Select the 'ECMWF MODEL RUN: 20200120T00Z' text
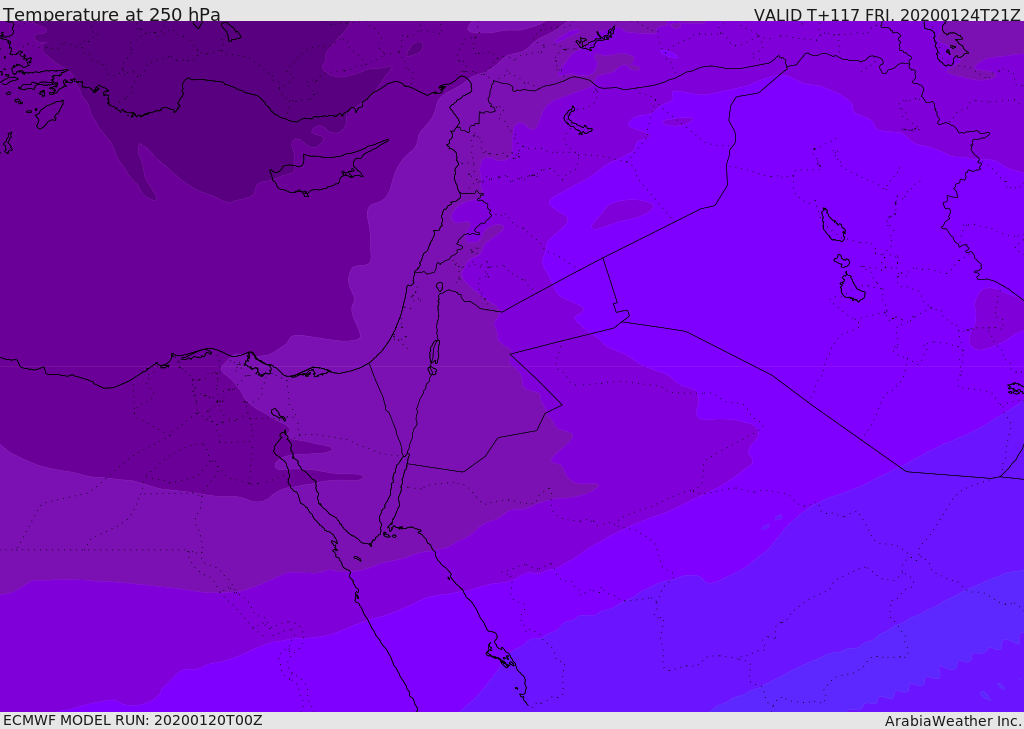Viewport: 1024px width, 729px height. tap(133, 720)
